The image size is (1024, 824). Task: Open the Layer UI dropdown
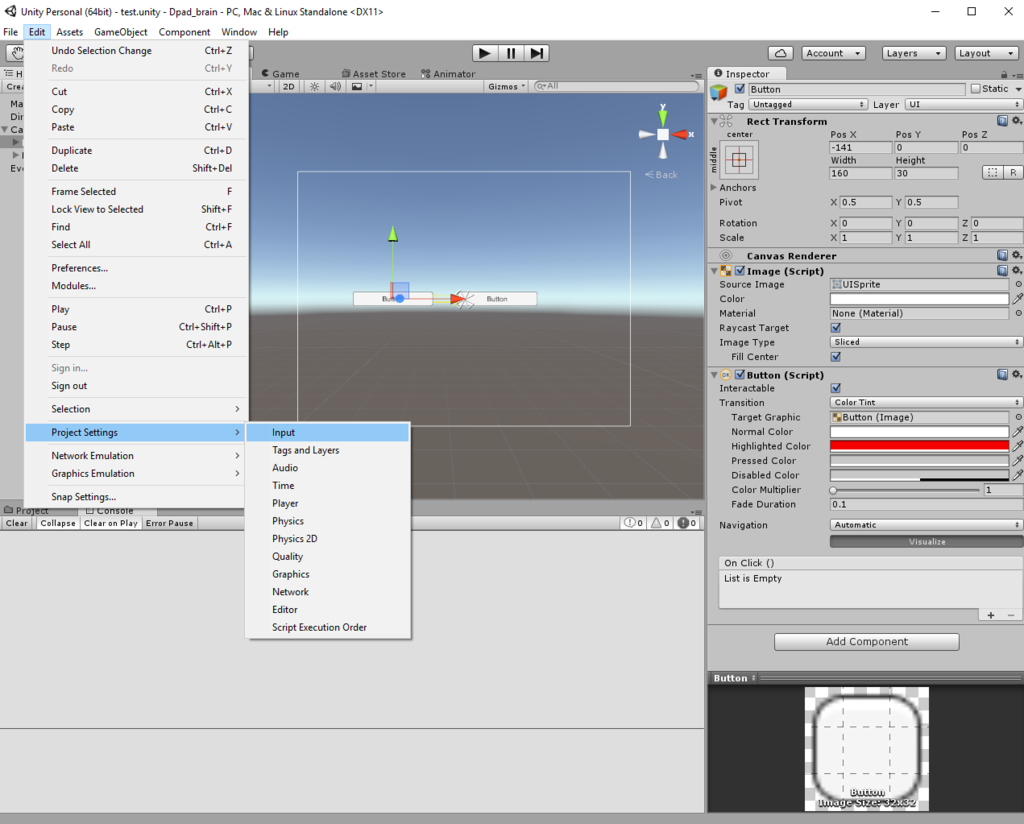pyautogui.click(x=963, y=104)
